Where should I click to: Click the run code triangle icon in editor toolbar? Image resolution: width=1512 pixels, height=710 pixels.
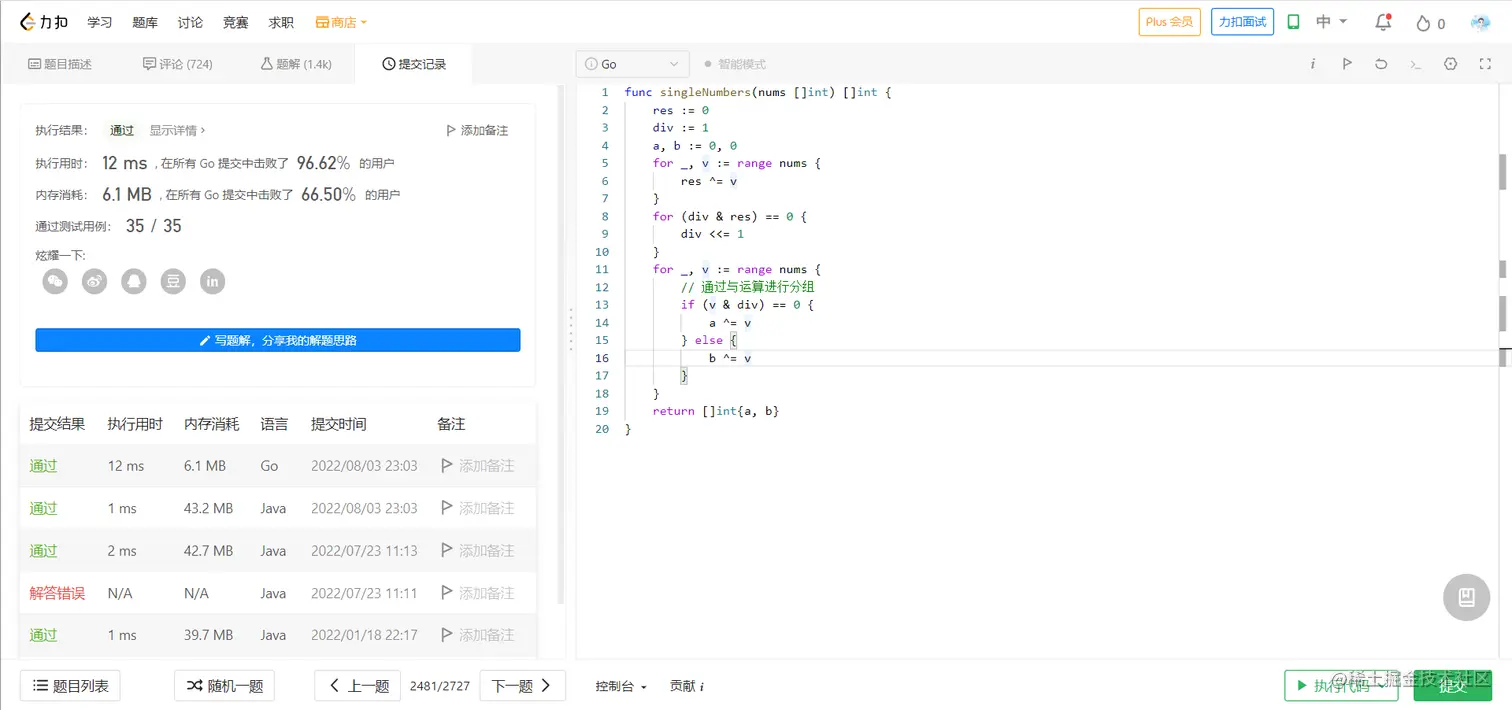point(1347,64)
